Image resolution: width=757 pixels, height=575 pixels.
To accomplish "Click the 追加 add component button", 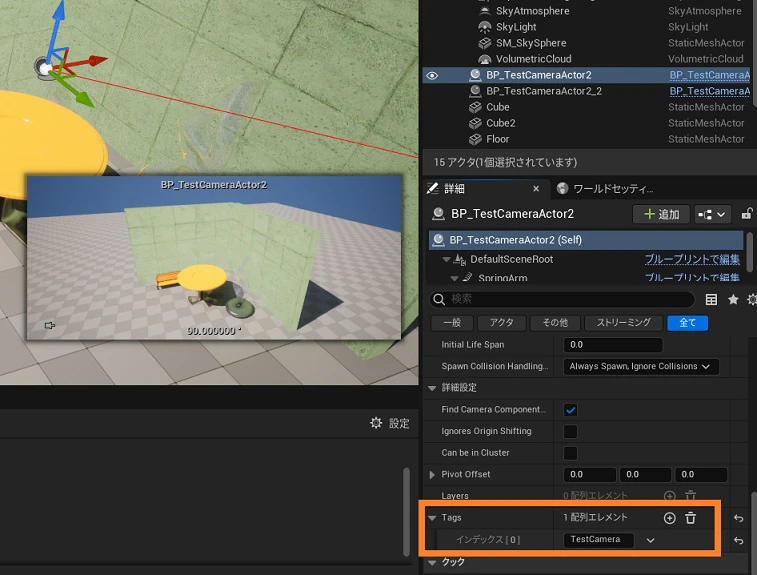I will pos(661,214).
